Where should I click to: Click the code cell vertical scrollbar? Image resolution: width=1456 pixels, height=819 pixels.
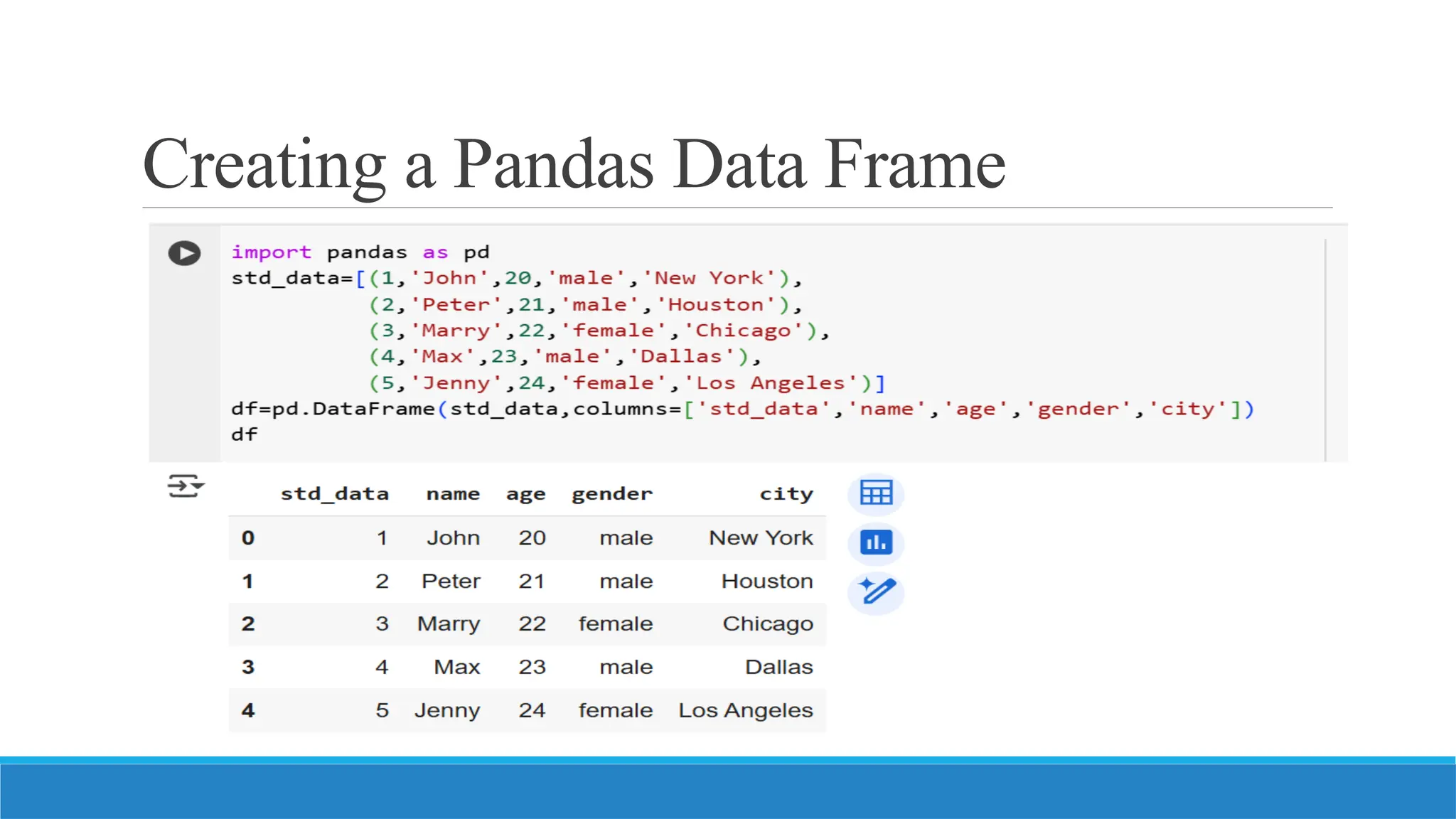point(1326,348)
